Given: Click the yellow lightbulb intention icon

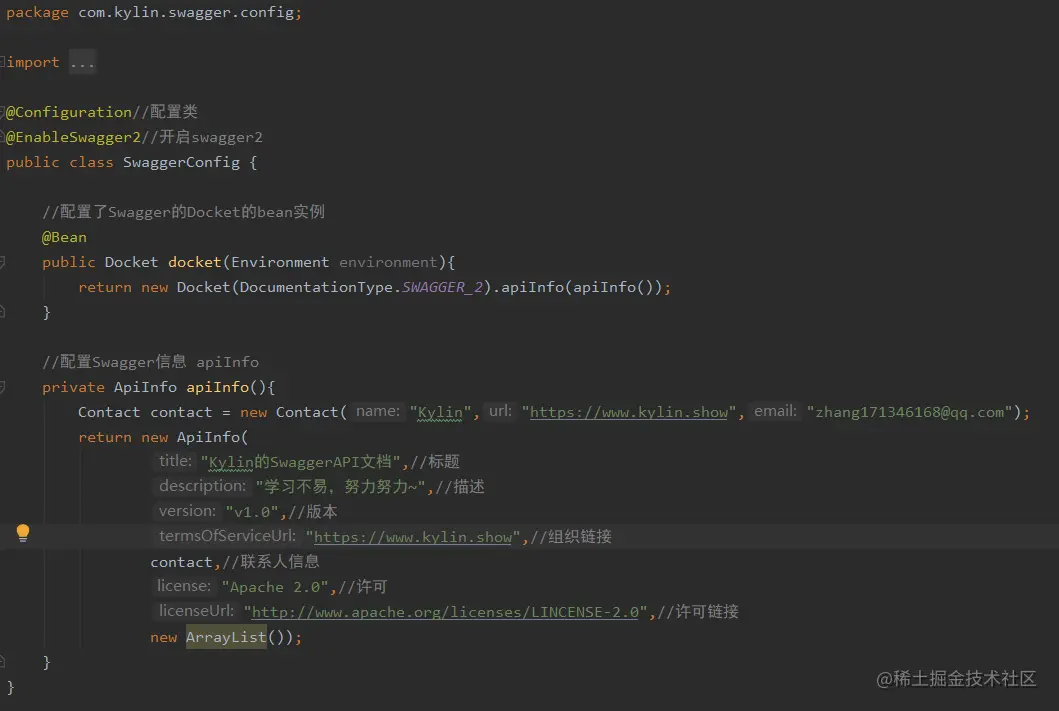Looking at the screenshot, I should [22, 533].
